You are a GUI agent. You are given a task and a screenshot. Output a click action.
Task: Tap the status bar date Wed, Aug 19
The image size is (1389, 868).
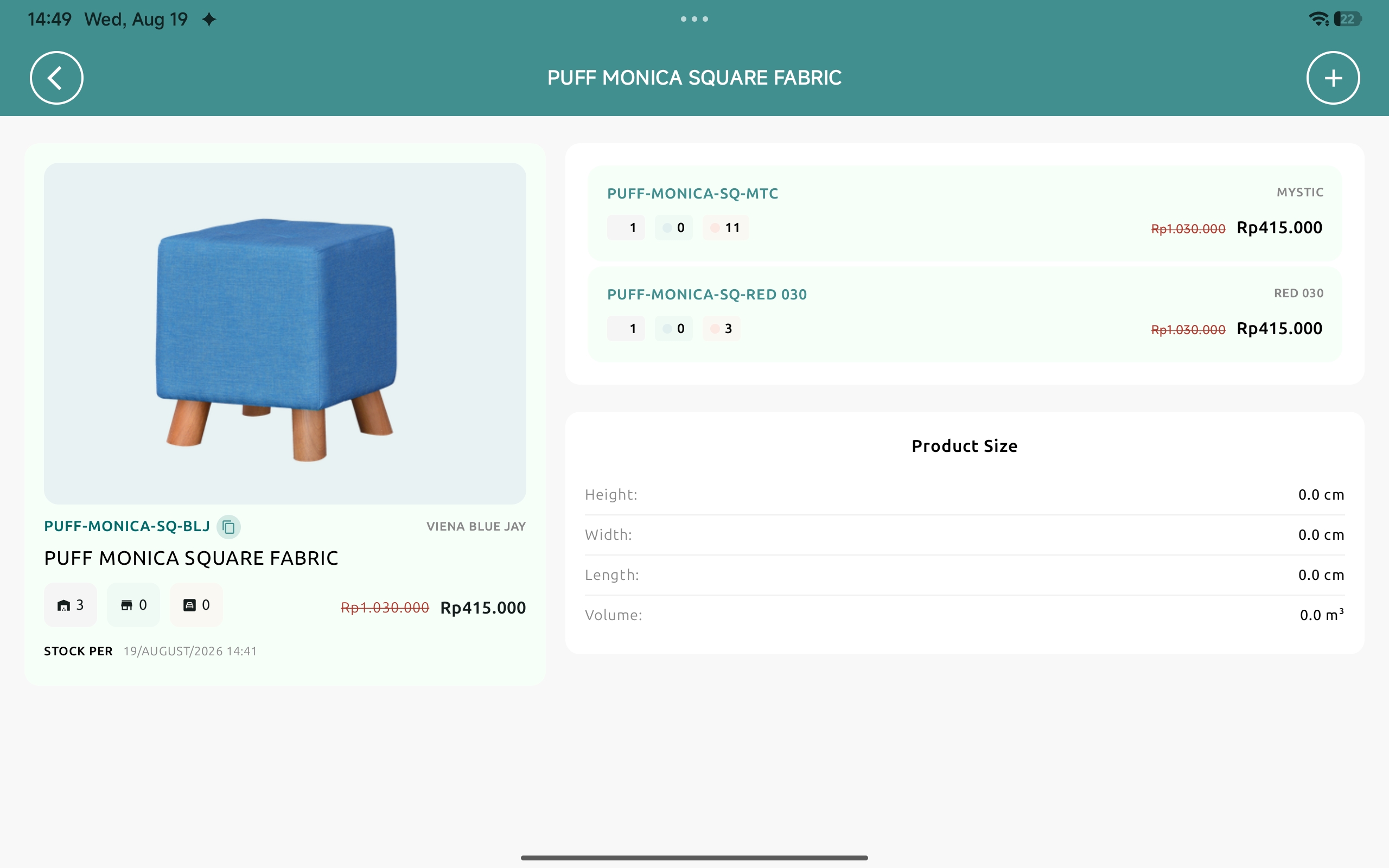tap(136, 20)
